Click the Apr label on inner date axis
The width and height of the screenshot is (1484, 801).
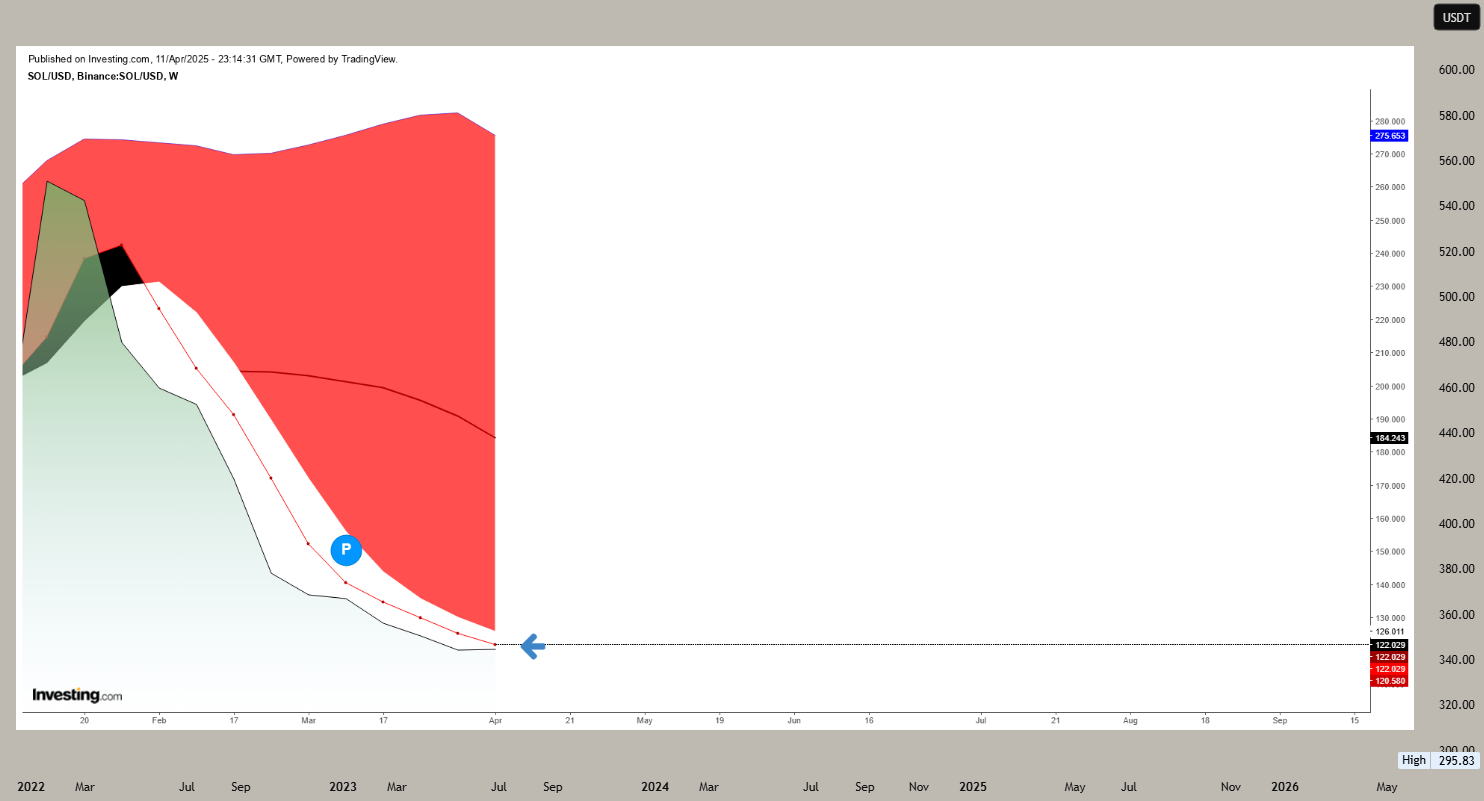(495, 719)
